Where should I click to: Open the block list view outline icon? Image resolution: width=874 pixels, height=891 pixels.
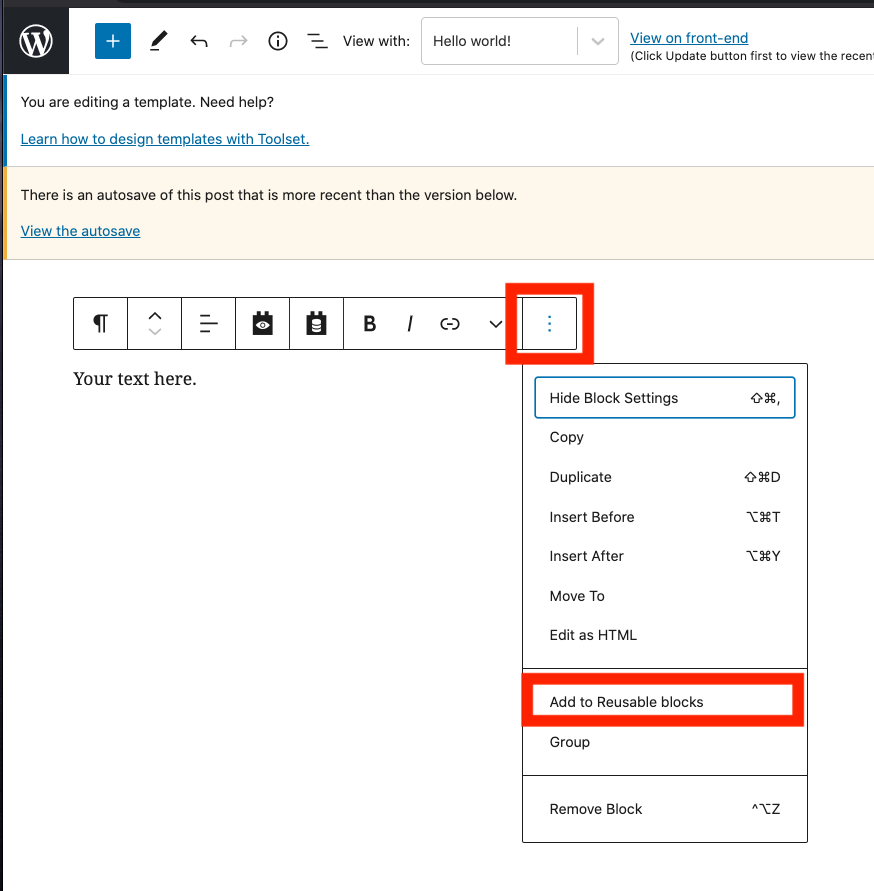tap(317, 41)
